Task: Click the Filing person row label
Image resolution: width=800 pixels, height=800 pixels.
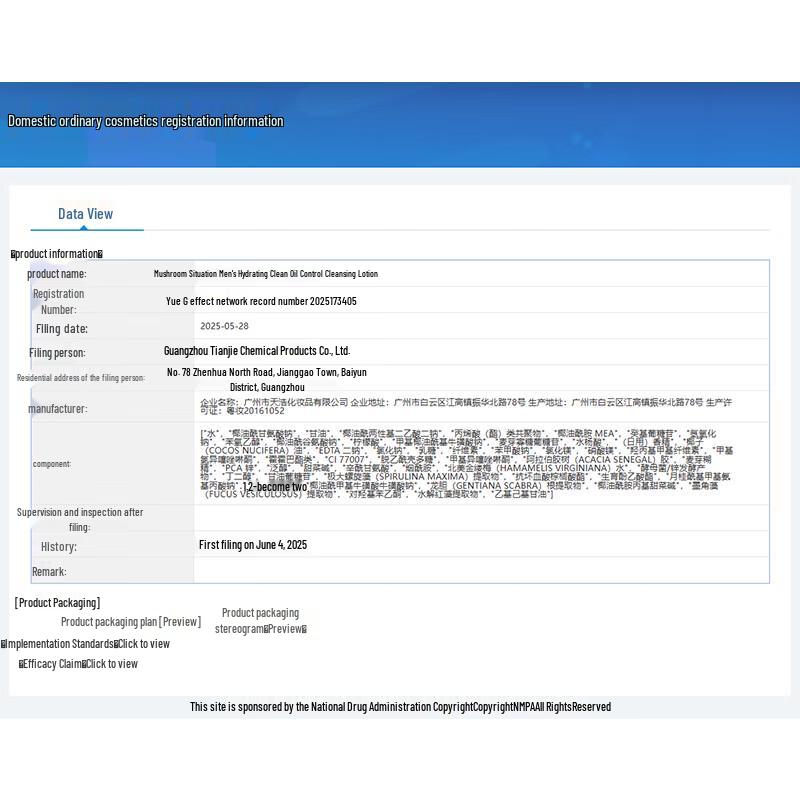Action: [x=57, y=353]
